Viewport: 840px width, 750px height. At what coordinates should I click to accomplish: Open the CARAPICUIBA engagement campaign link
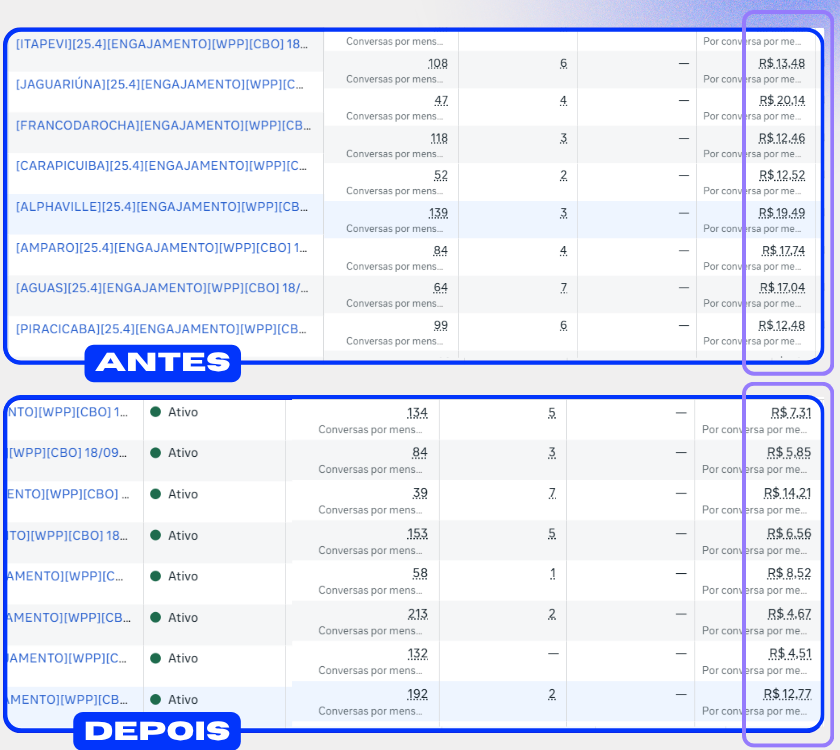[161, 166]
